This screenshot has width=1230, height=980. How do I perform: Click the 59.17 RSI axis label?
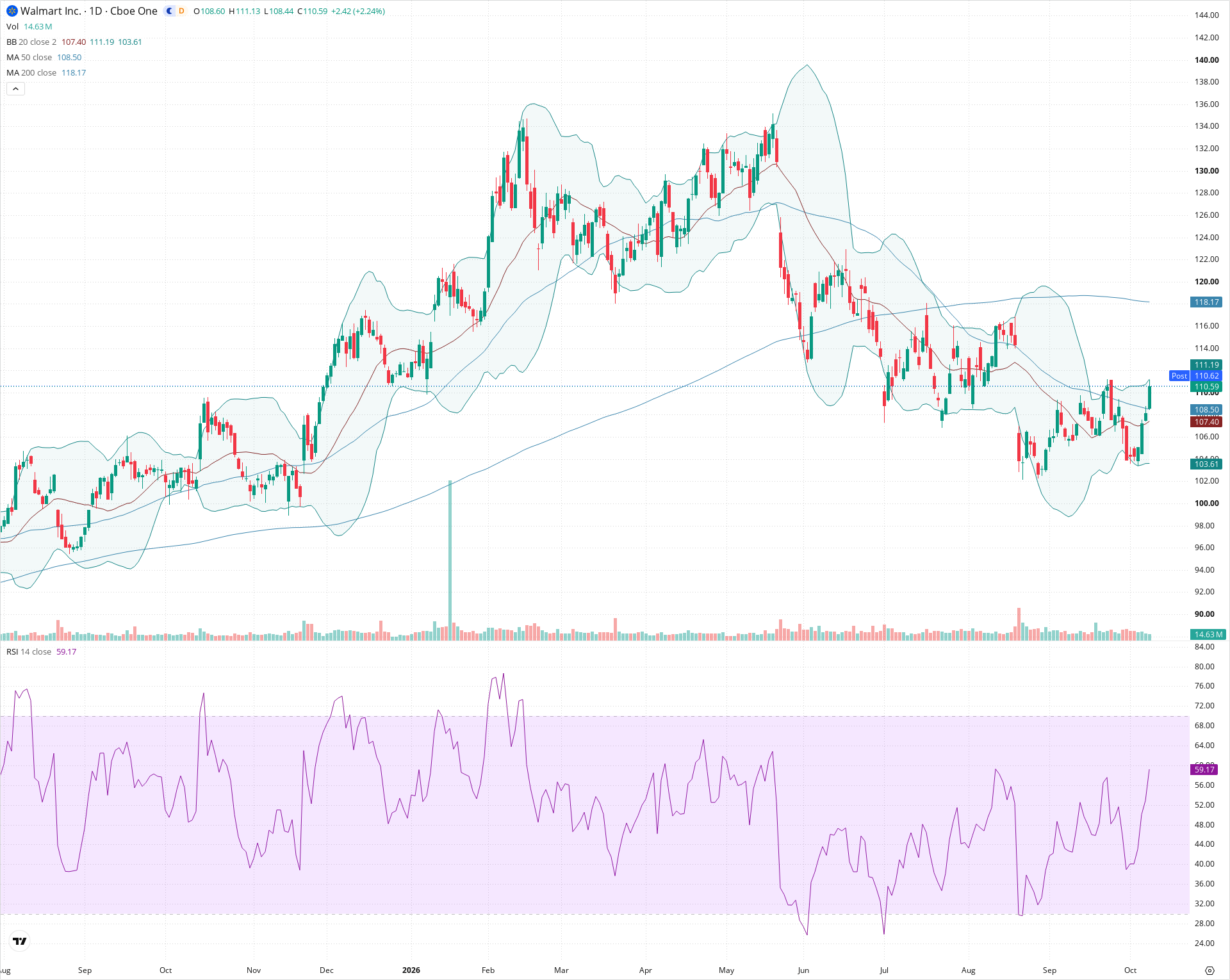[x=1204, y=770]
